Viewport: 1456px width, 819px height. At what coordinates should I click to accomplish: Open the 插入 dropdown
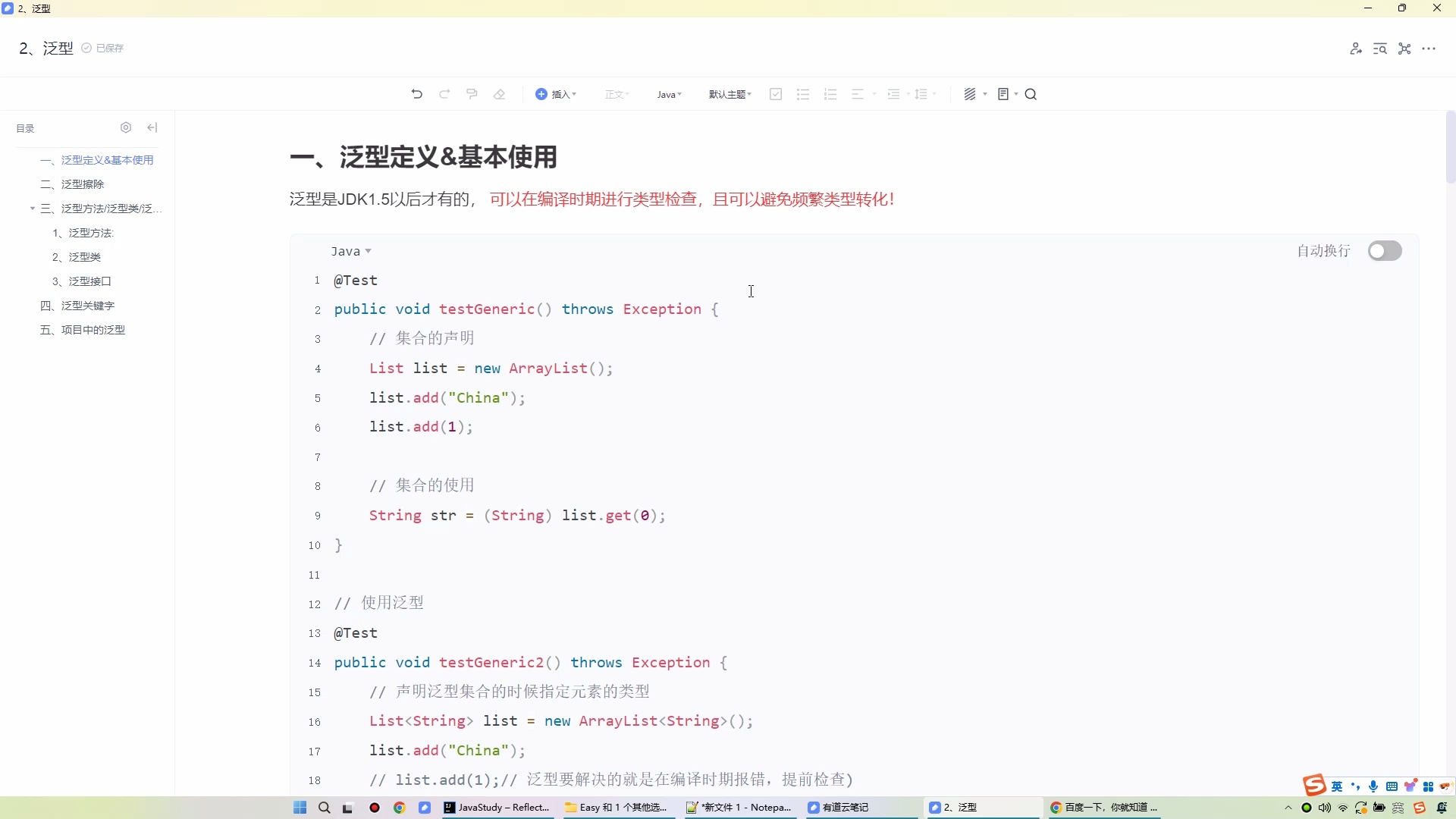557,93
